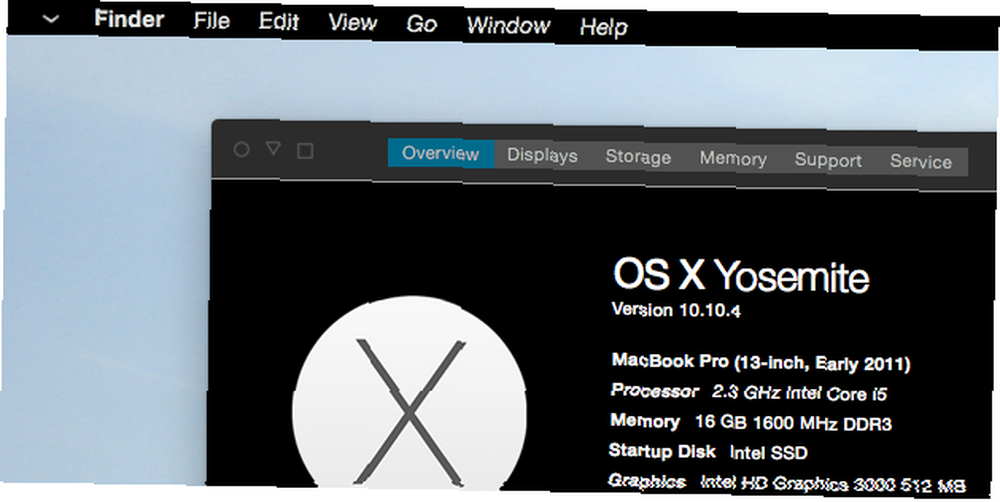
Task: Click the Startup Disk Intel SSD line
Action: pyautogui.click(x=708, y=452)
